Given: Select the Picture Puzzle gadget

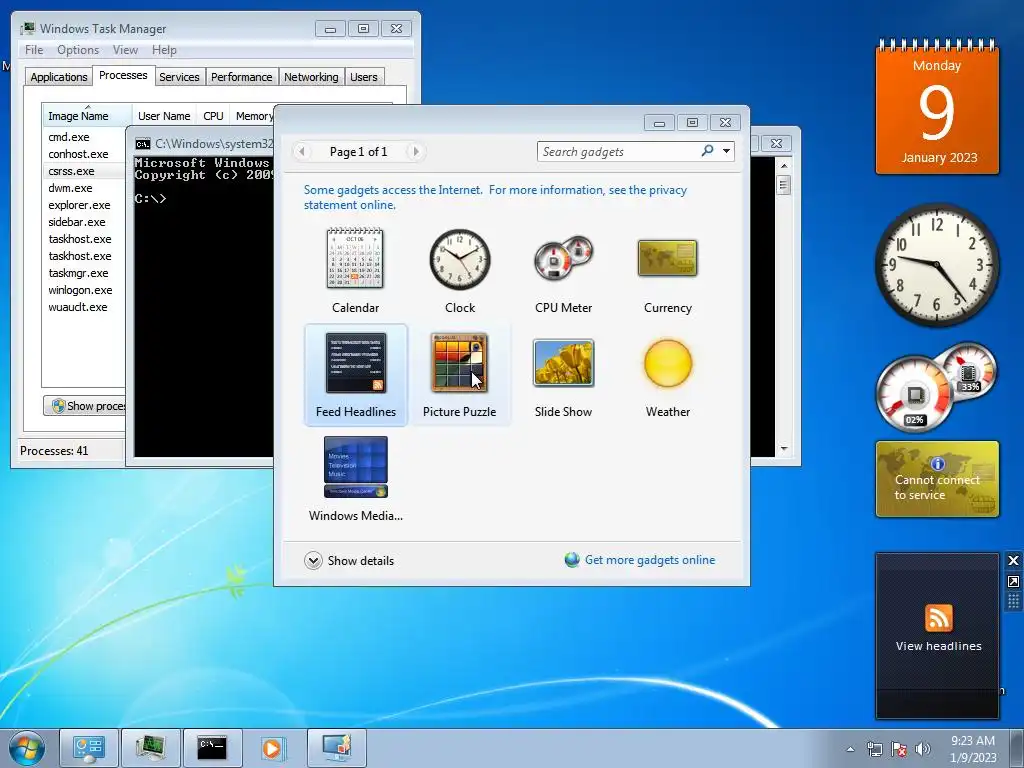Looking at the screenshot, I should point(459,375).
